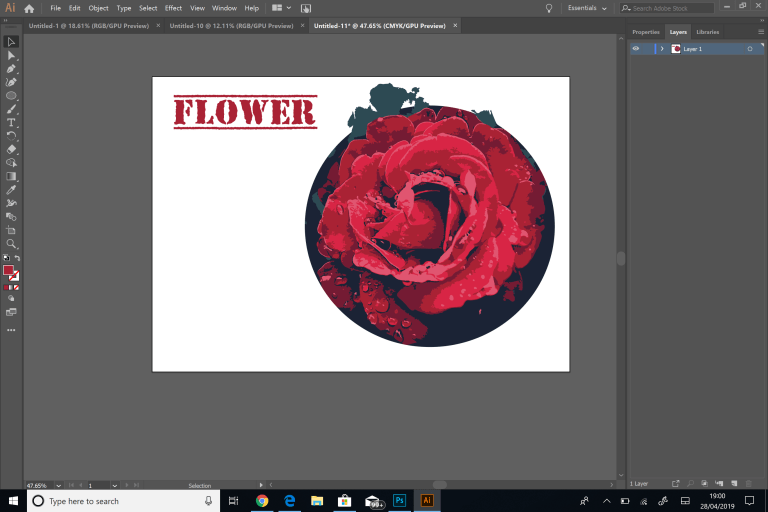The image size is (768, 512).
Task: Select the Eraser tool
Action: tap(11, 149)
